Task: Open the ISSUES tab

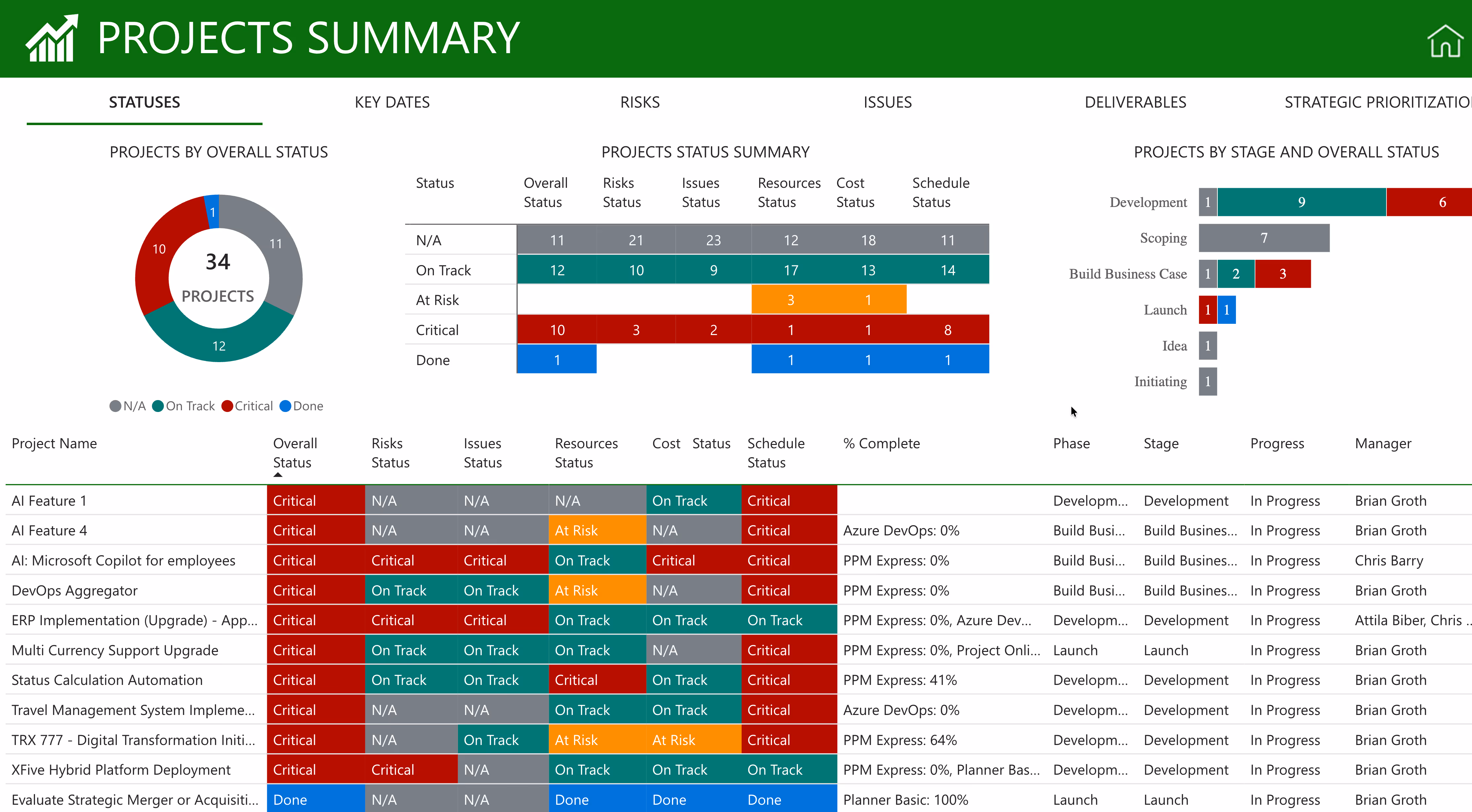Action: point(887,102)
